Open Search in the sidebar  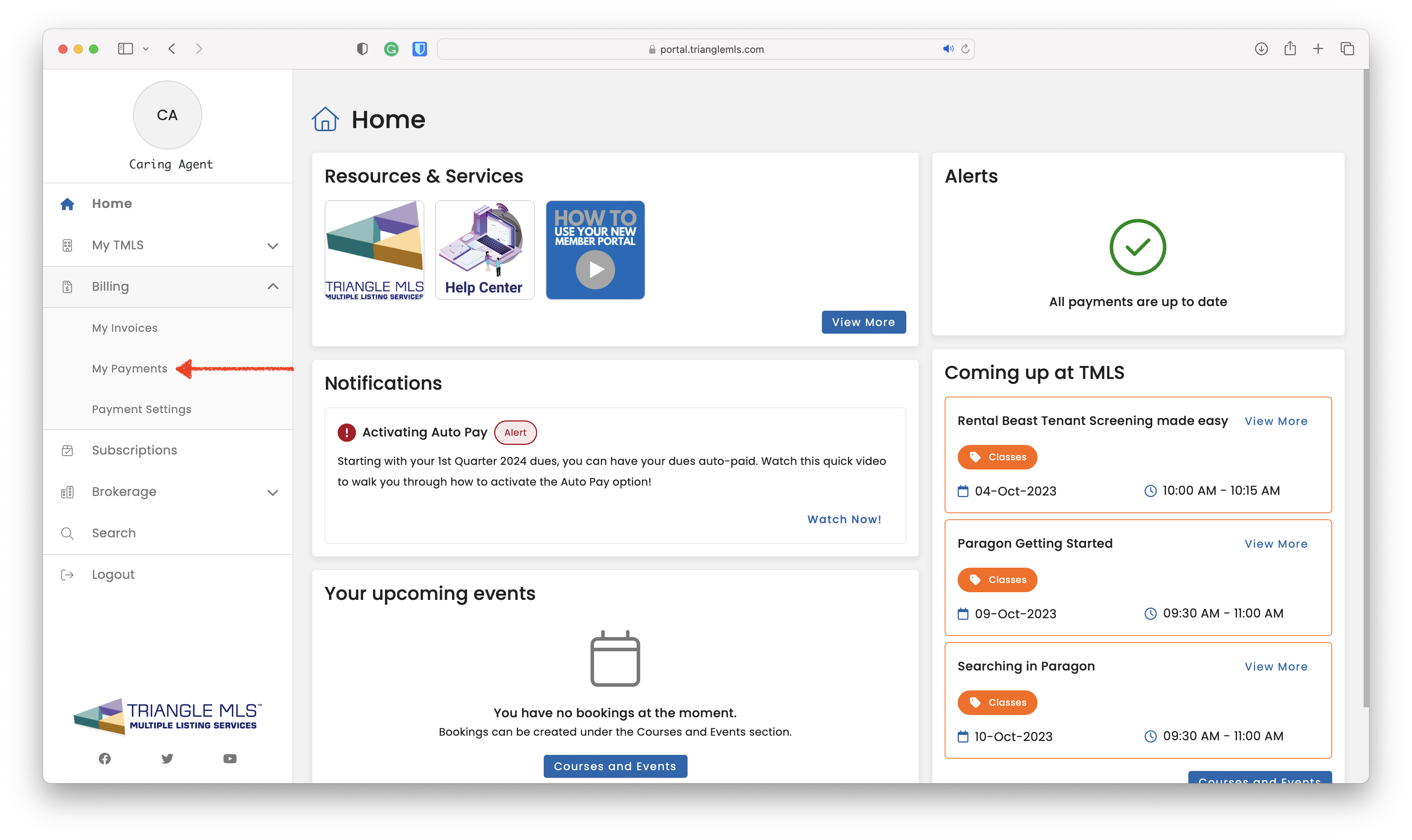coord(168,533)
